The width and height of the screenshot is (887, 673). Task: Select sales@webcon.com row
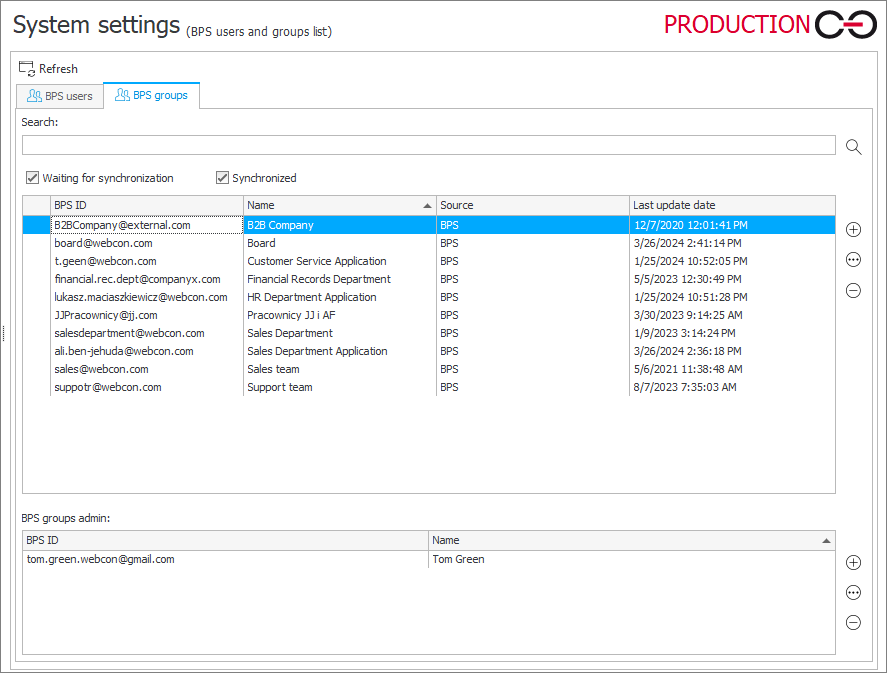point(429,369)
